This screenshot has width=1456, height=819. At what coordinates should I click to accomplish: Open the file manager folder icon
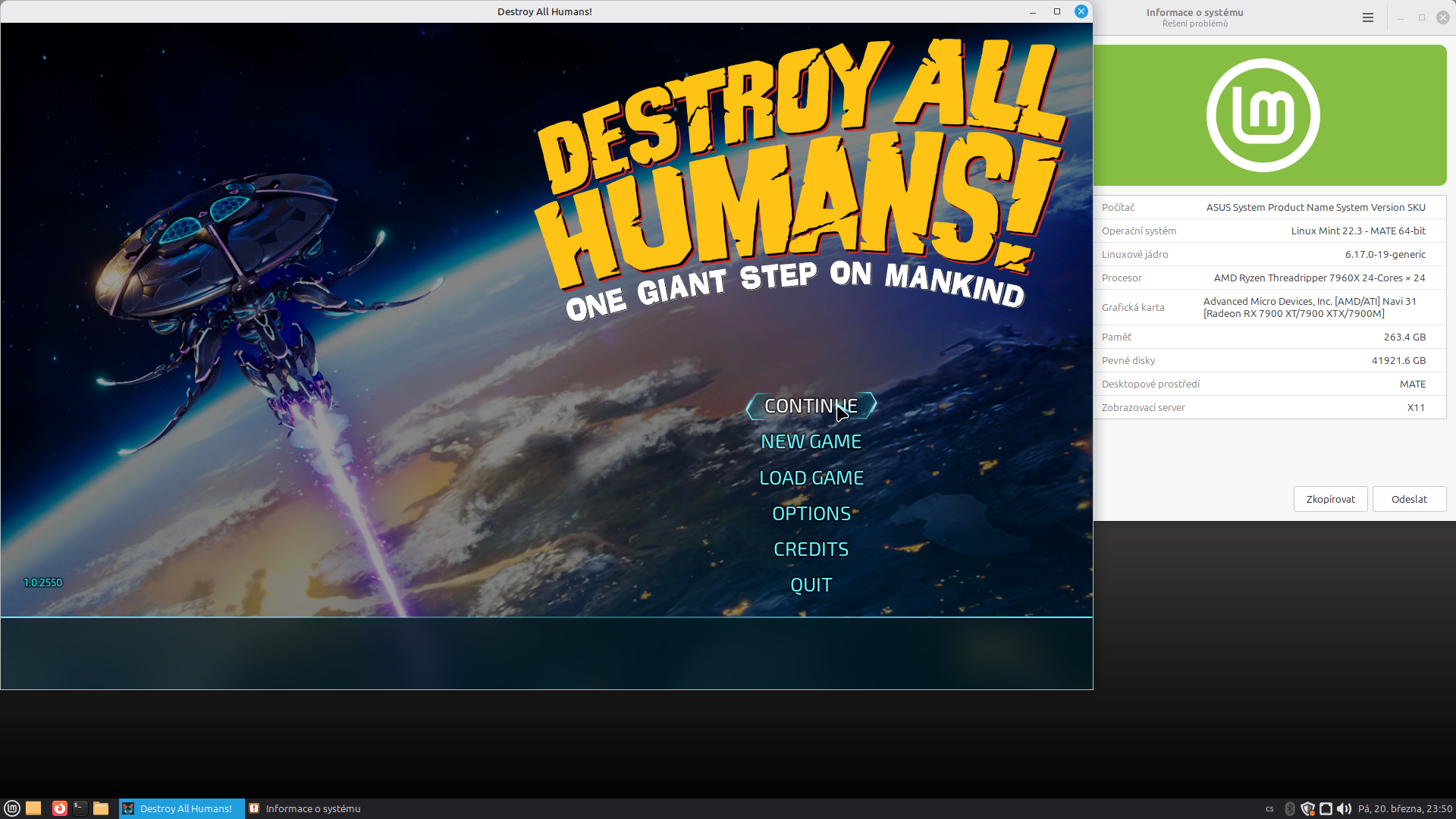pos(101,808)
